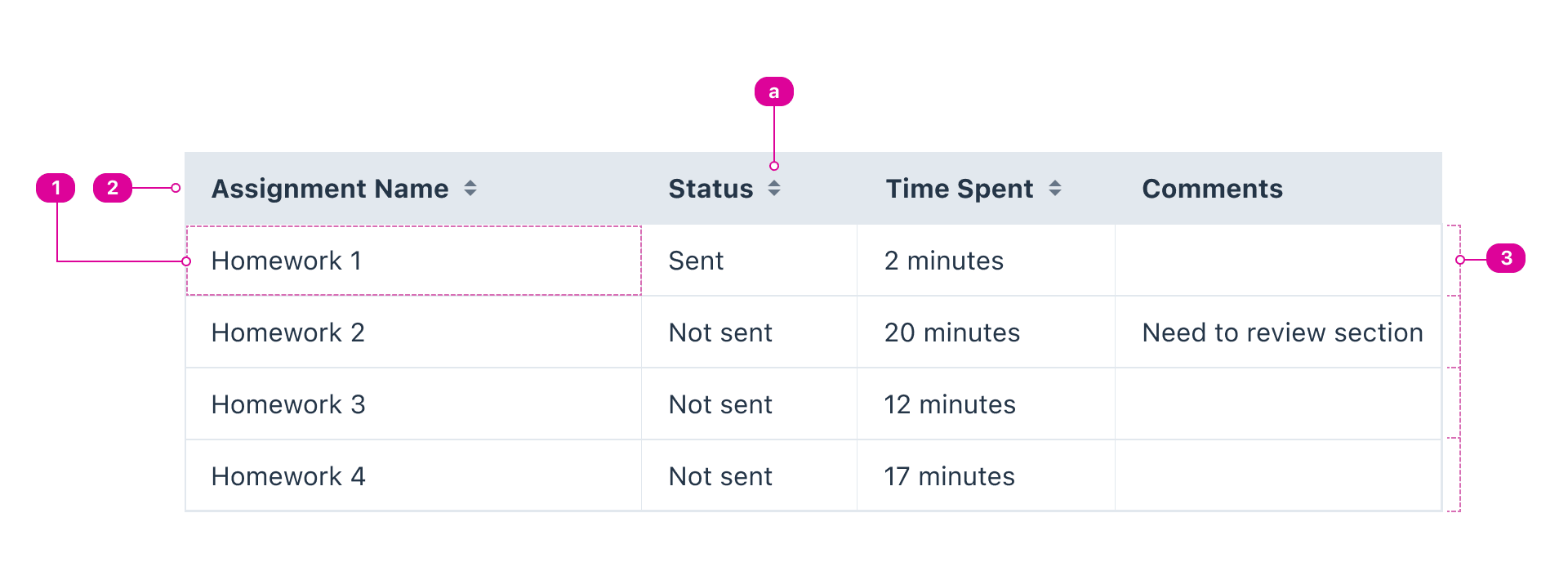
Task: Click the Assignment Name header text
Action: [x=330, y=189]
